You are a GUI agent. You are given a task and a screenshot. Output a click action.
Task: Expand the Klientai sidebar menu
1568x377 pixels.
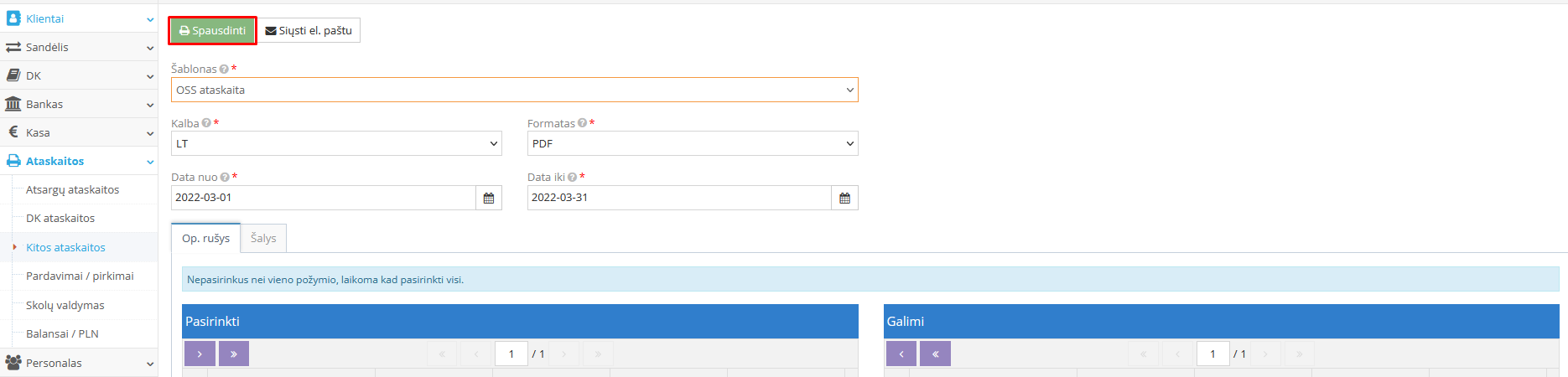pos(78,18)
